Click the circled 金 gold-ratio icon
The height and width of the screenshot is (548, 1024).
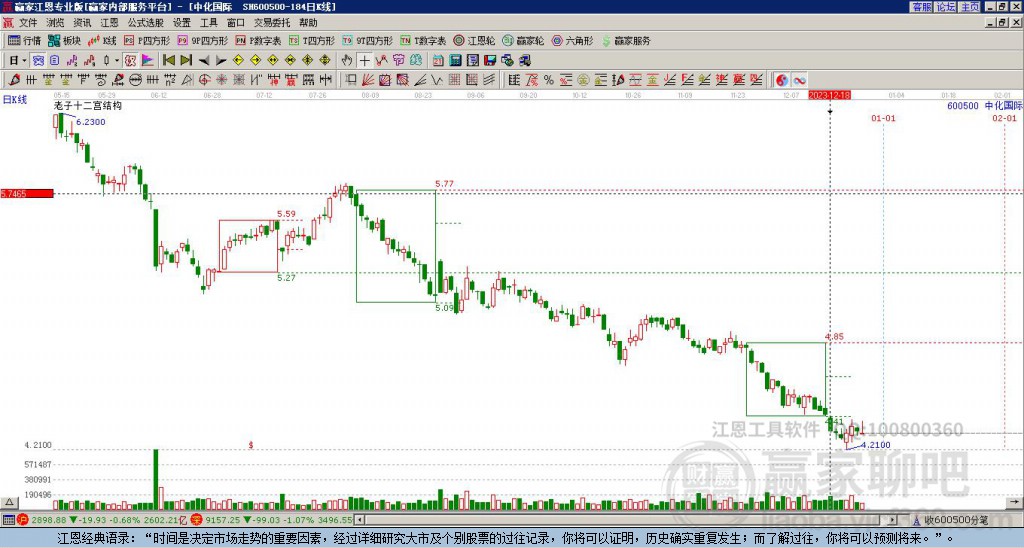[x=583, y=80]
